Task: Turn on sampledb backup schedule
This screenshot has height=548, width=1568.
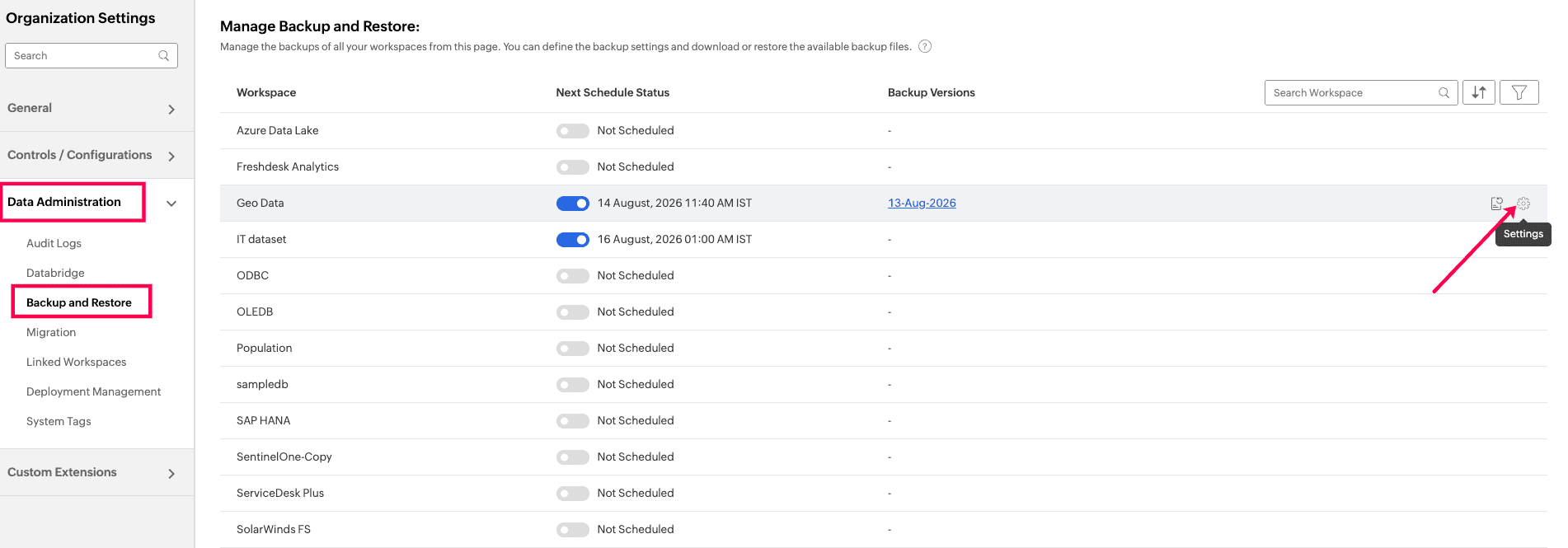Action: (x=572, y=384)
